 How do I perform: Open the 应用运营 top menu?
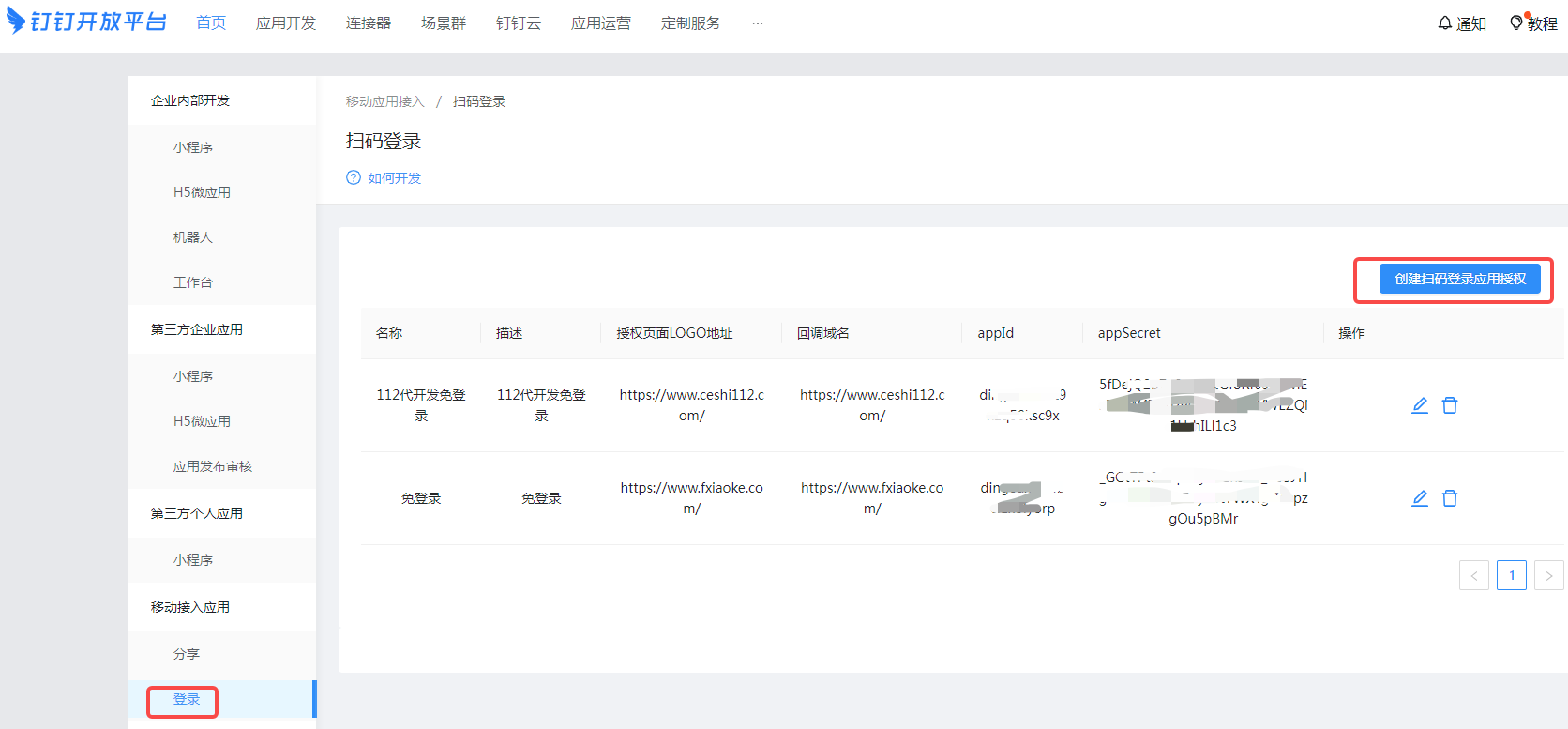[x=601, y=23]
